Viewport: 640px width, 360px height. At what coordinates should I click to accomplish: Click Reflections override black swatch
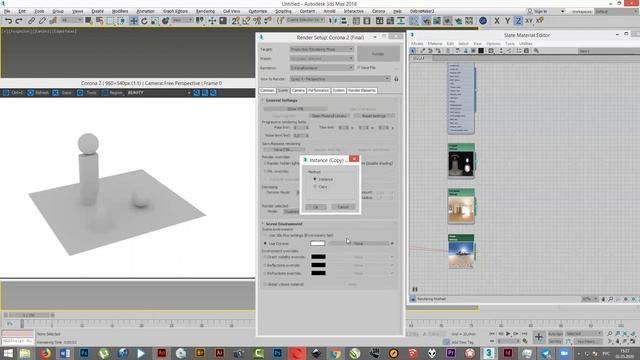click(318, 265)
